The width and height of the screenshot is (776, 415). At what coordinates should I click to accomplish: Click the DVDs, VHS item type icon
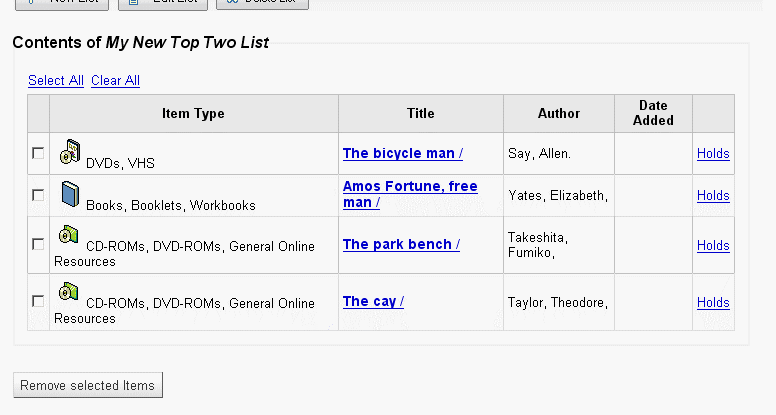(x=69, y=152)
